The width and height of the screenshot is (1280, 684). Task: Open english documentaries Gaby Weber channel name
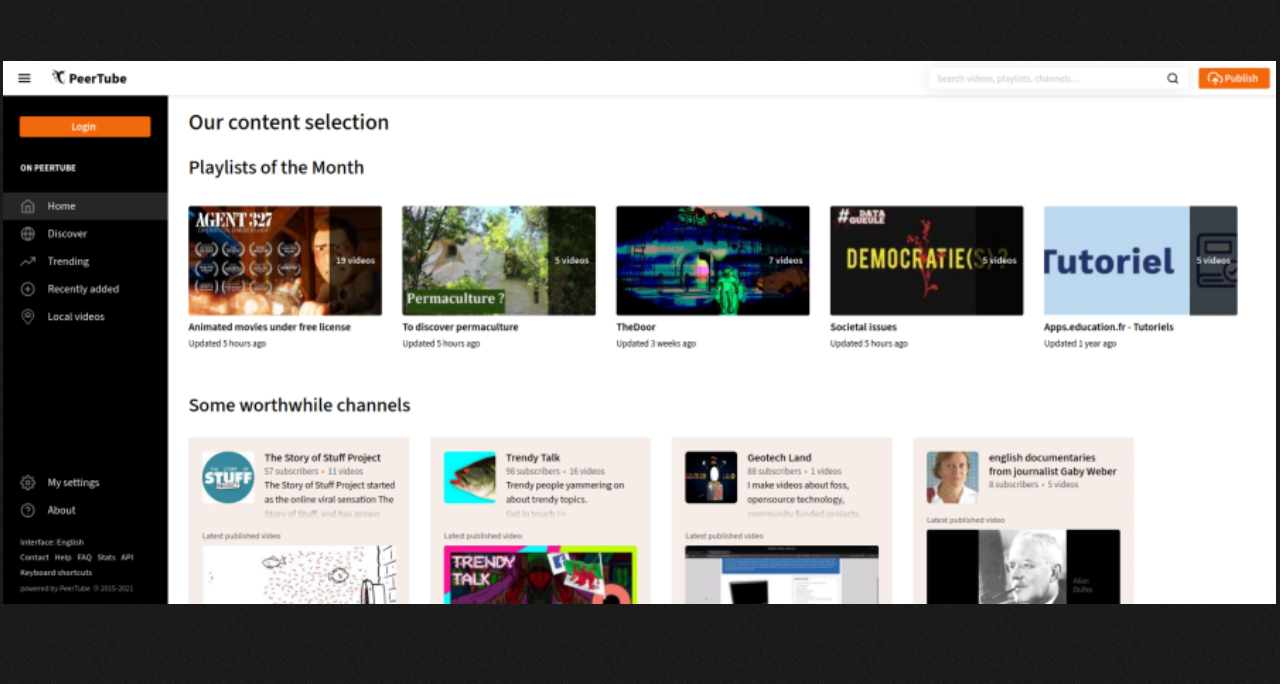click(x=1053, y=465)
